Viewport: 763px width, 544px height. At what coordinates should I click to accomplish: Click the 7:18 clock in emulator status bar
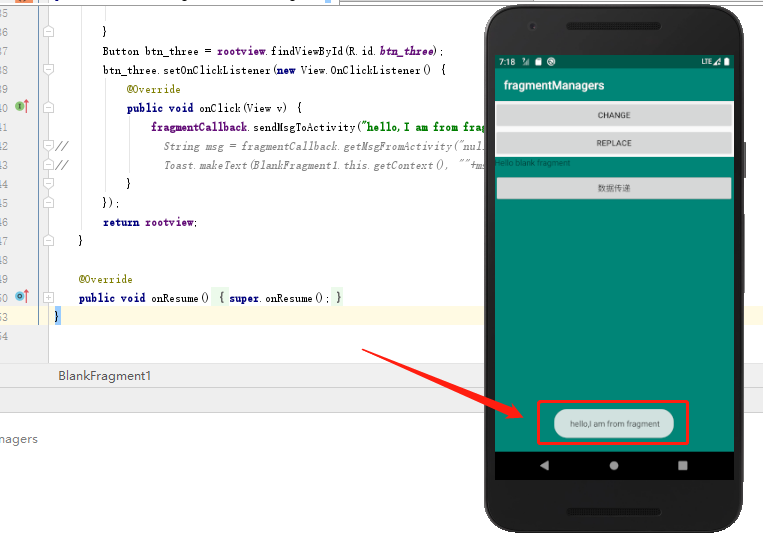click(x=507, y=62)
